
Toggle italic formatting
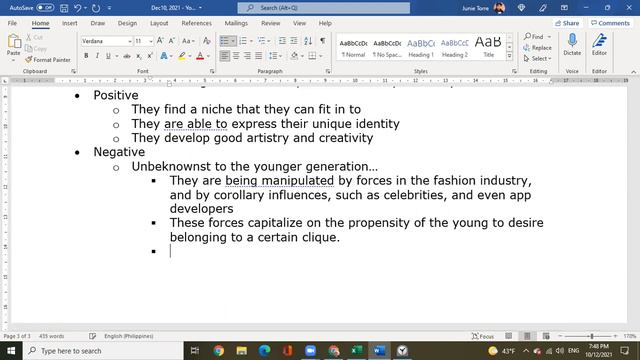tap(97, 56)
